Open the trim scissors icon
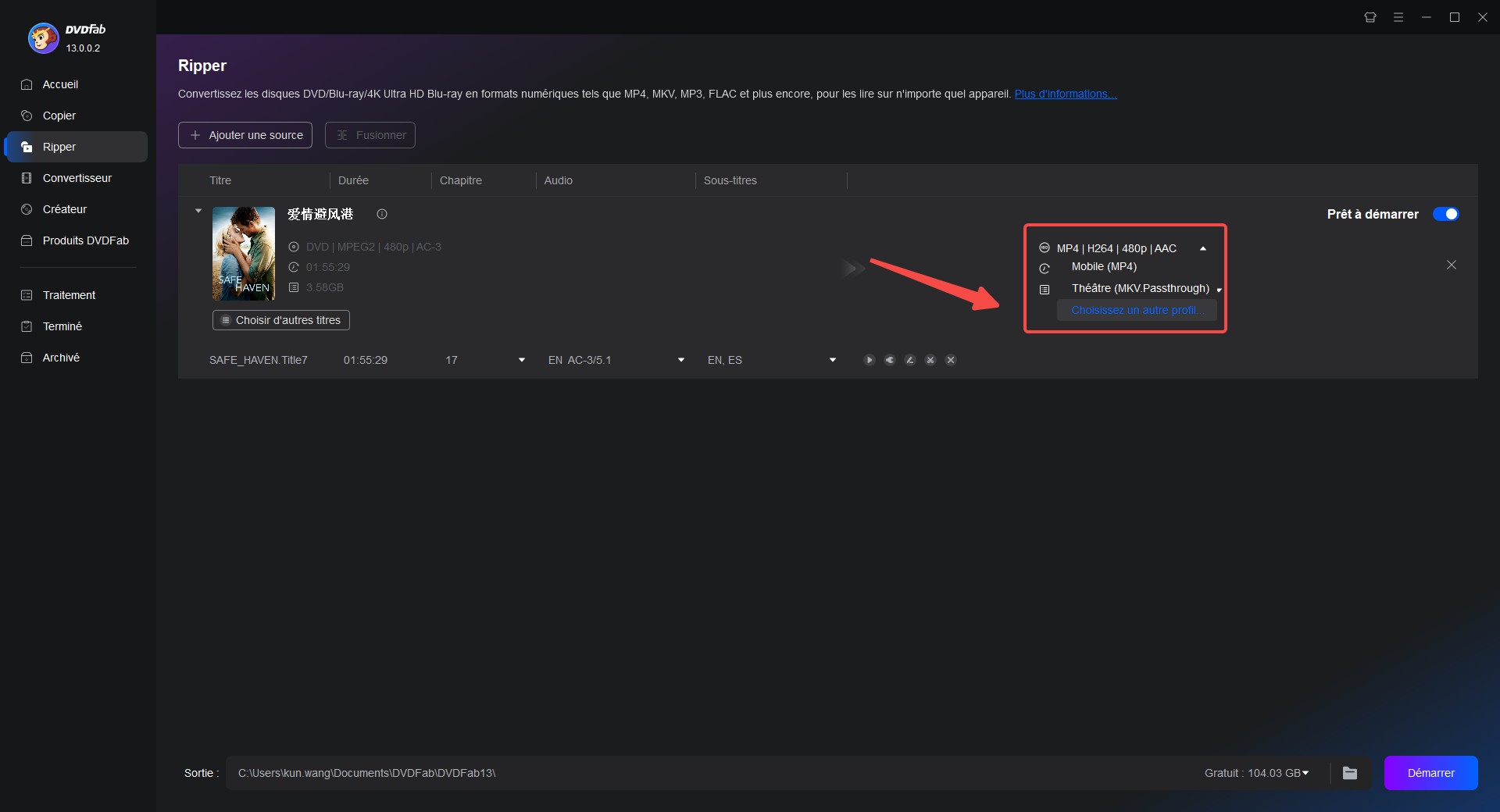The image size is (1500, 812). click(930, 360)
